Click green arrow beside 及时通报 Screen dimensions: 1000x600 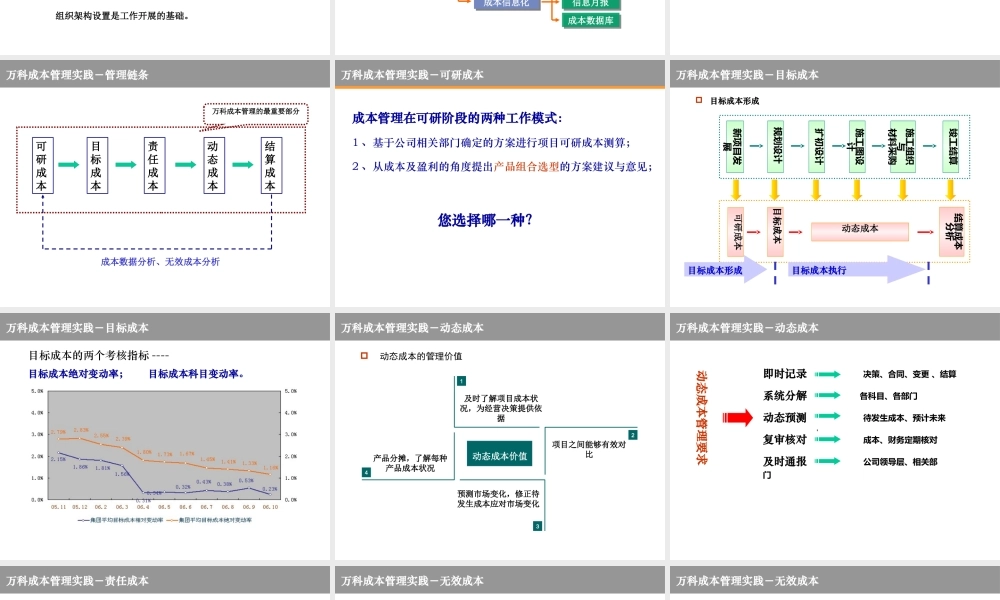click(x=828, y=460)
